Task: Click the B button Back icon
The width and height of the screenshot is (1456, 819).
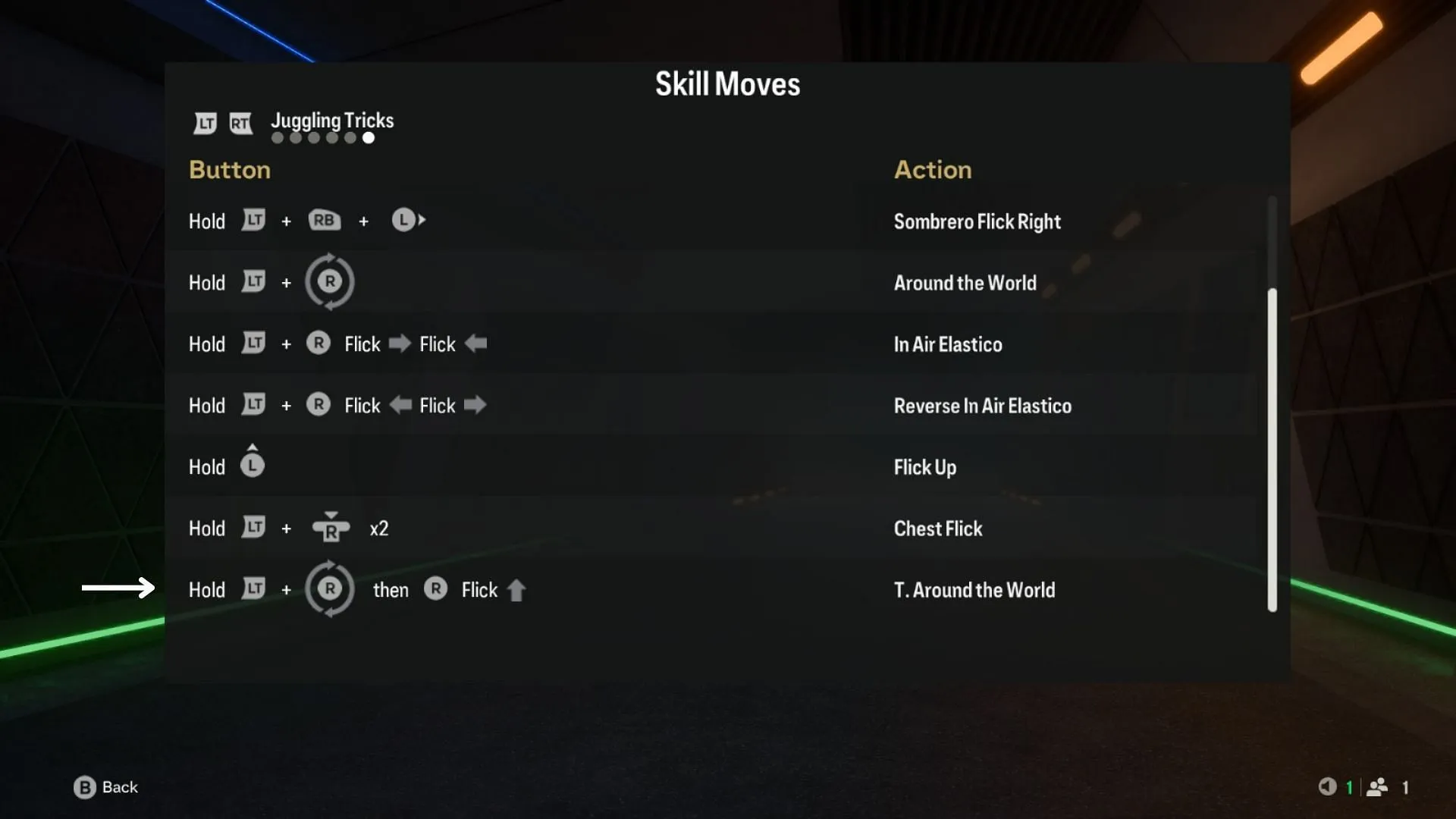Action: [84, 786]
